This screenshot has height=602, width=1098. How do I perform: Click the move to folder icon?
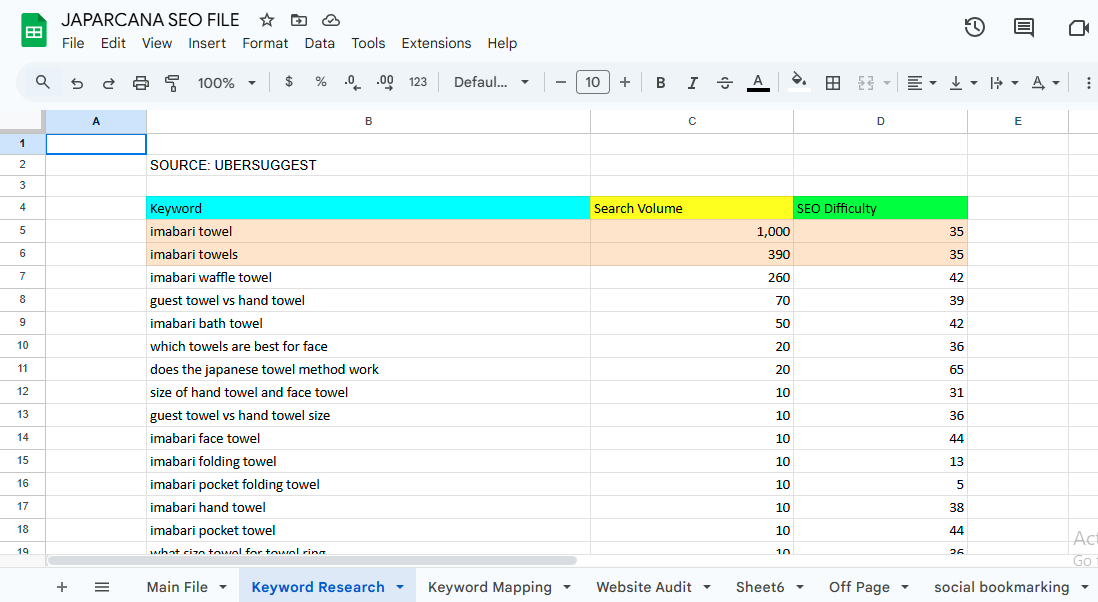[x=299, y=20]
